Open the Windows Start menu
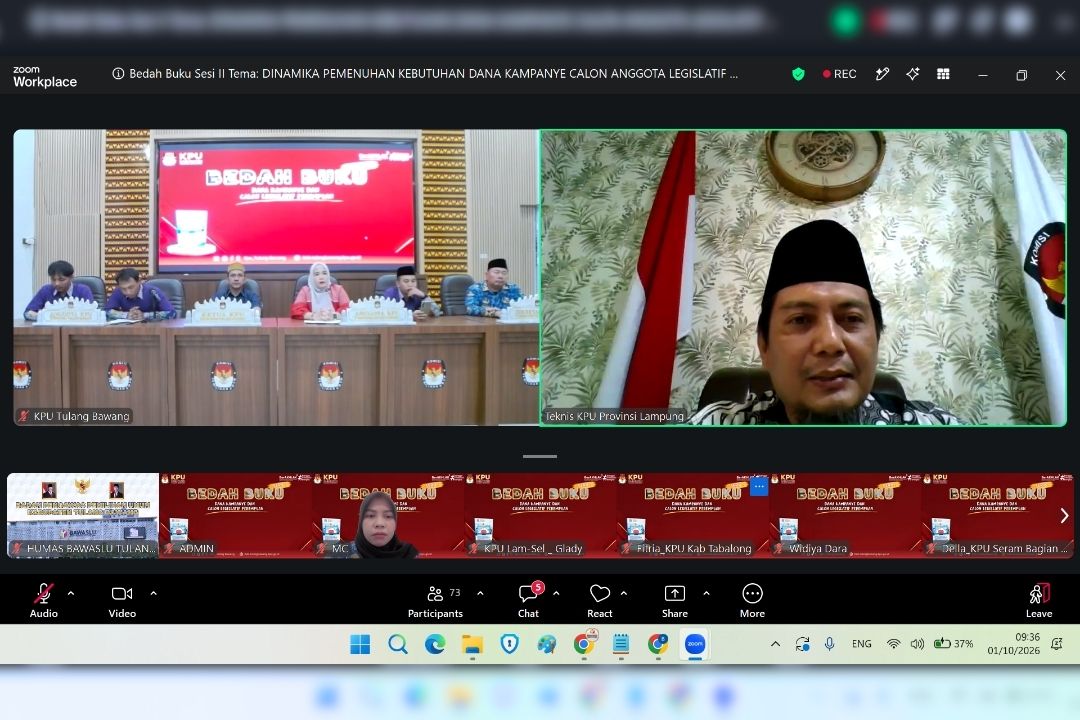The image size is (1080, 720). (360, 644)
